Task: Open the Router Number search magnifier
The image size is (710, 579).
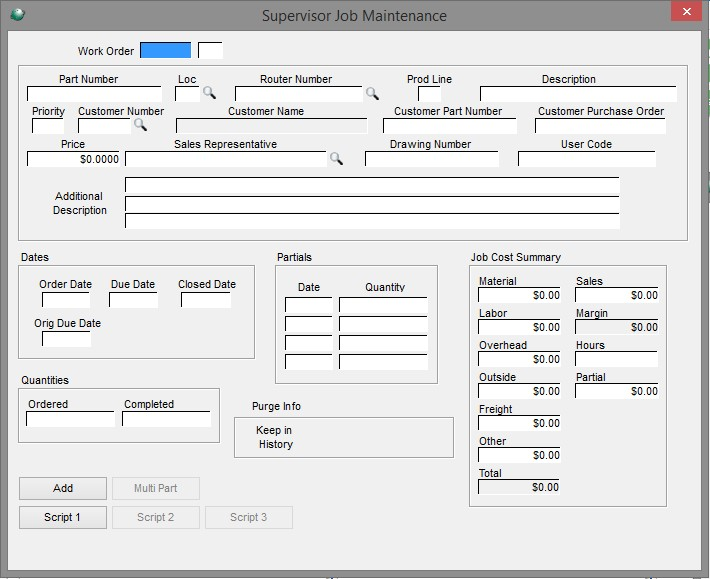Action: click(x=372, y=94)
